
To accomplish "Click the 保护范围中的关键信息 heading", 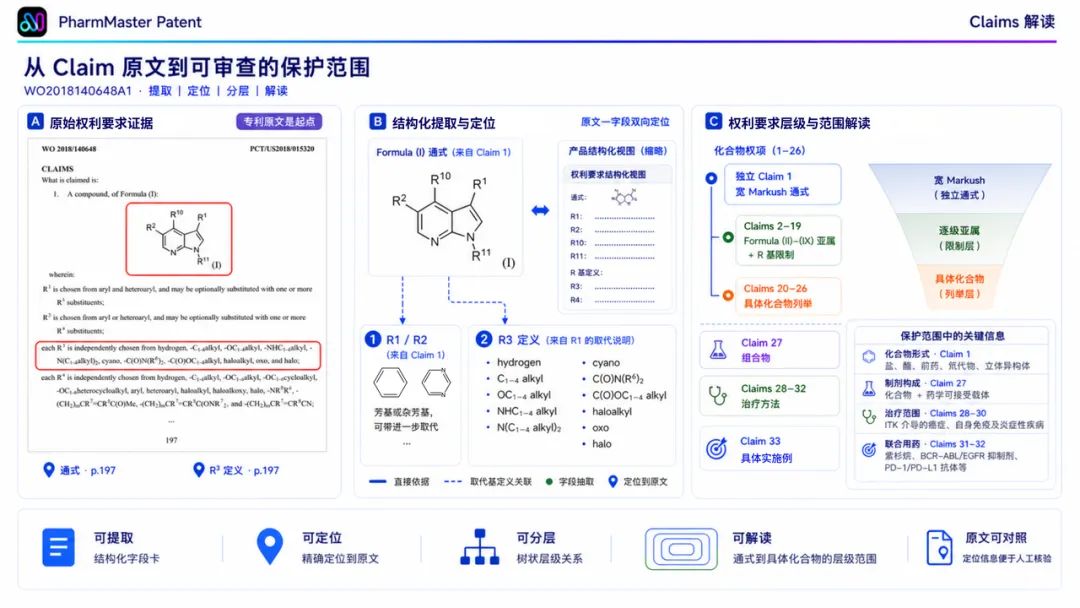I will 953,336.
